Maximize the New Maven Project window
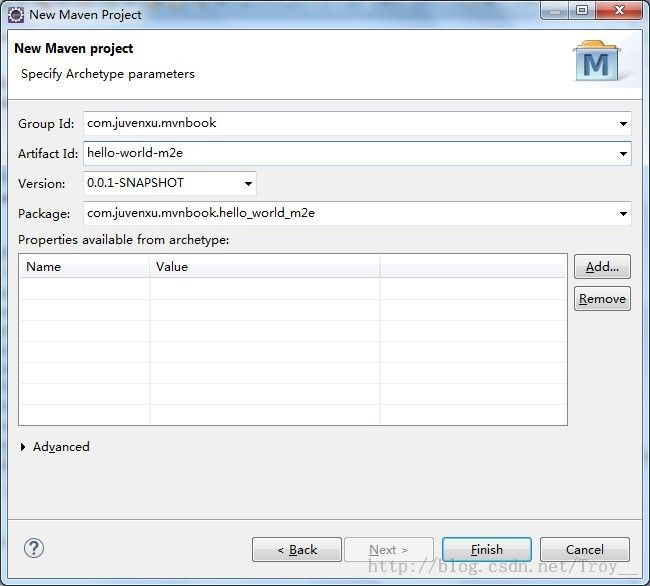Image resolution: width=650 pixels, height=586 pixels. [582, 10]
